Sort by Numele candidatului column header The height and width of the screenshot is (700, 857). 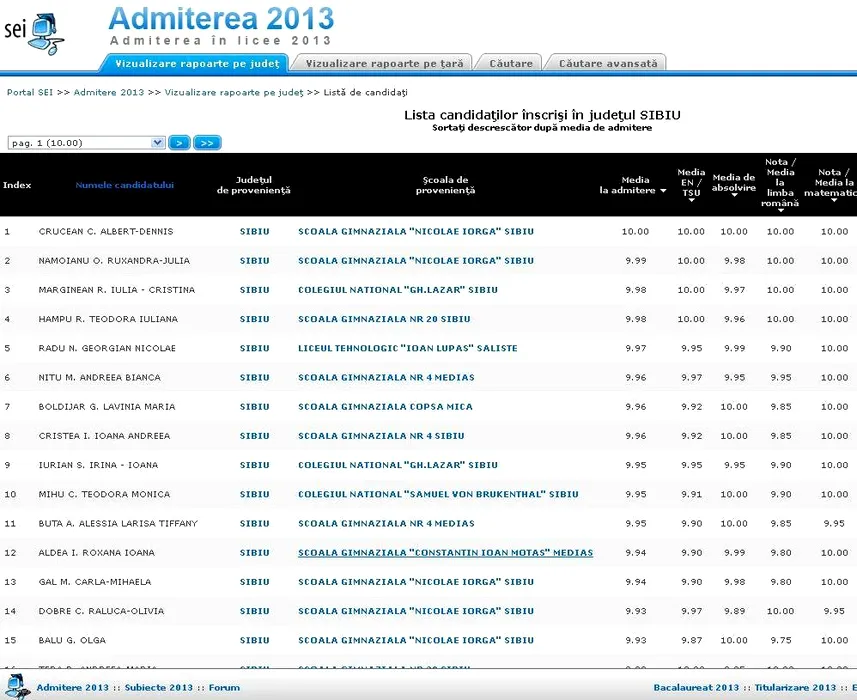tap(125, 185)
